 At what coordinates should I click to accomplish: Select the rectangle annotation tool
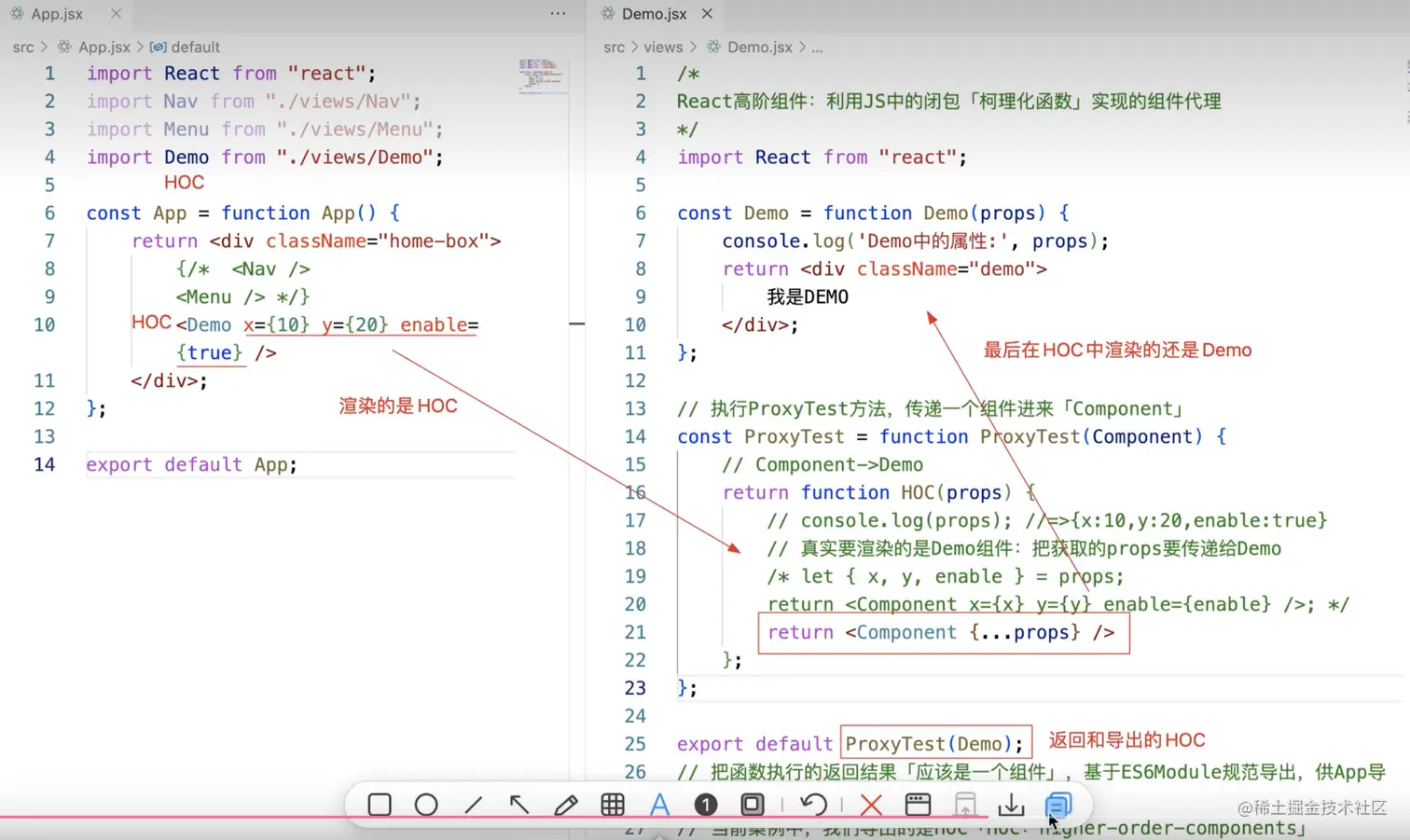click(x=380, y=805)
